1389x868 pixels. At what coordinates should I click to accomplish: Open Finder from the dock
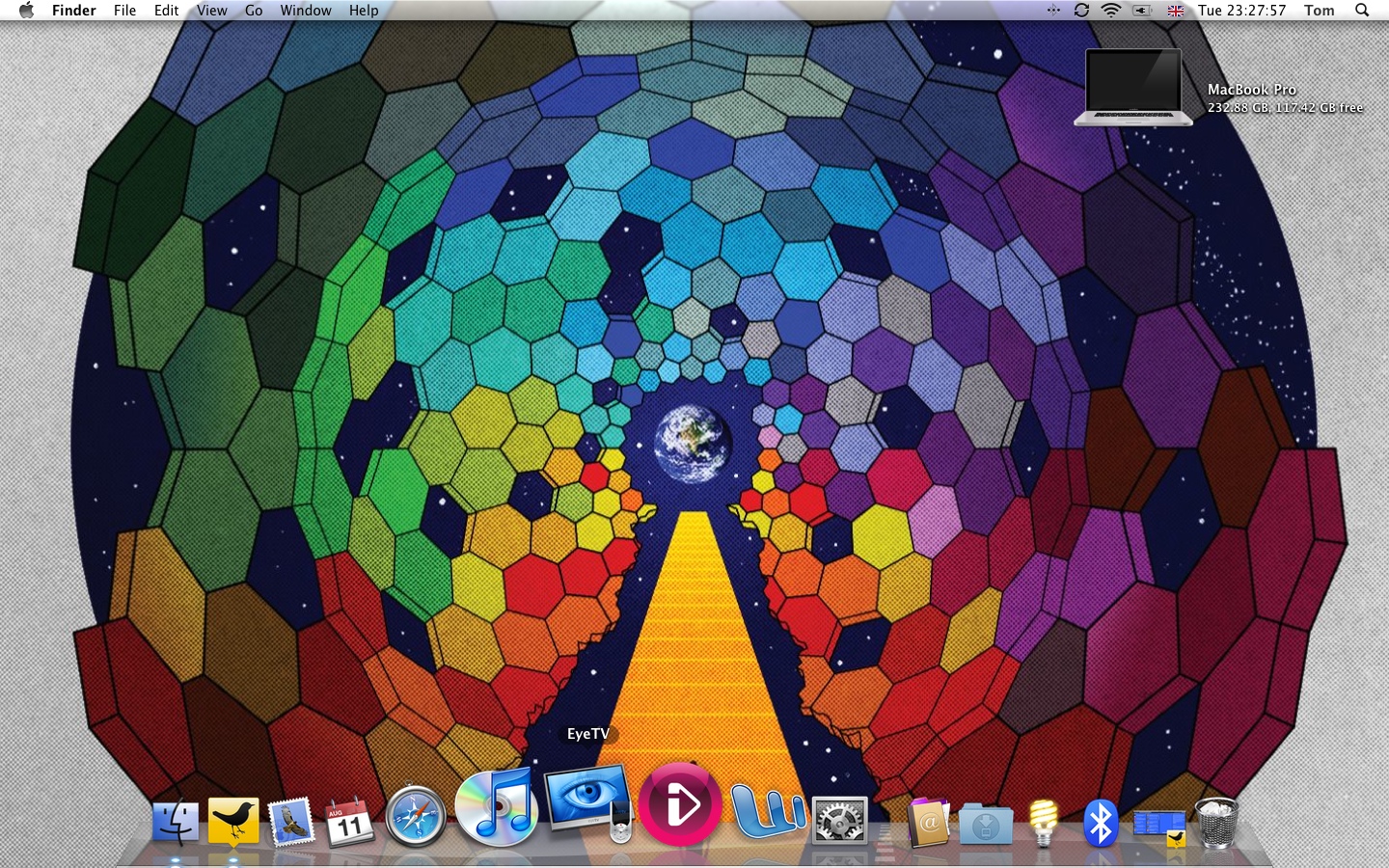click(176, 823)
